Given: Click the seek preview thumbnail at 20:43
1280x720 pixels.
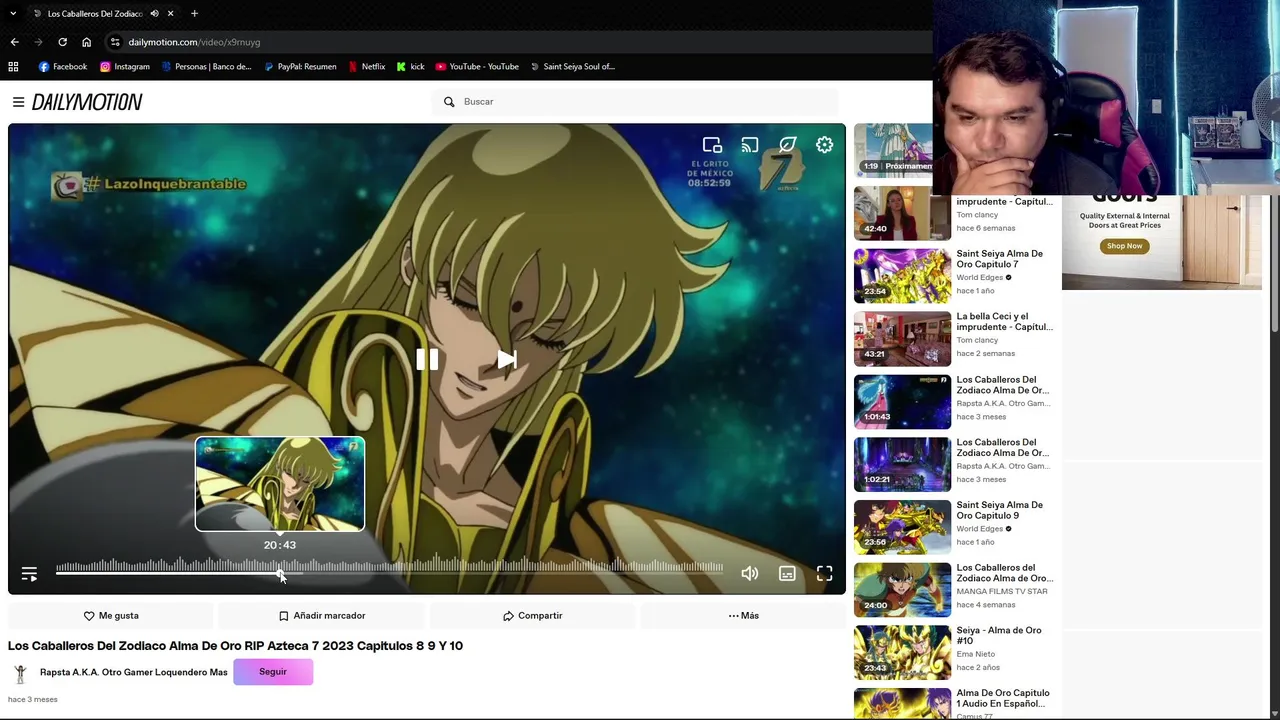Looking at the screenshot, I should 280,484.
